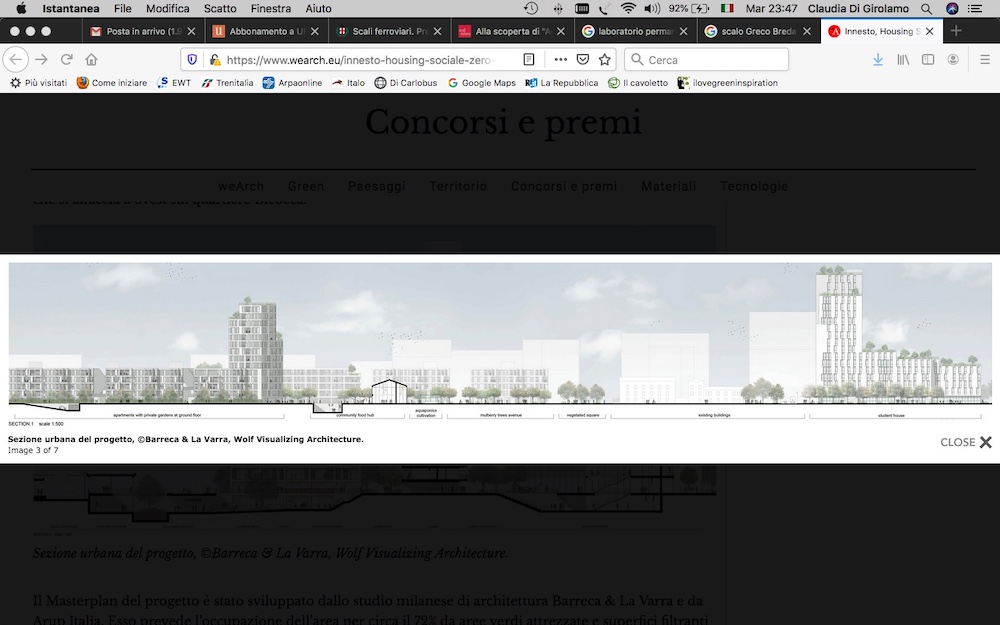Switch to Posta in arrivo tab

(144, 31)
